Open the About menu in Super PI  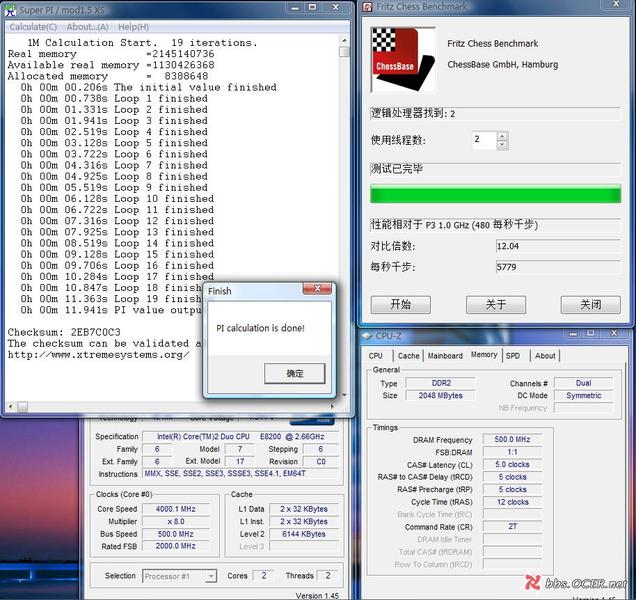(87, 27)
